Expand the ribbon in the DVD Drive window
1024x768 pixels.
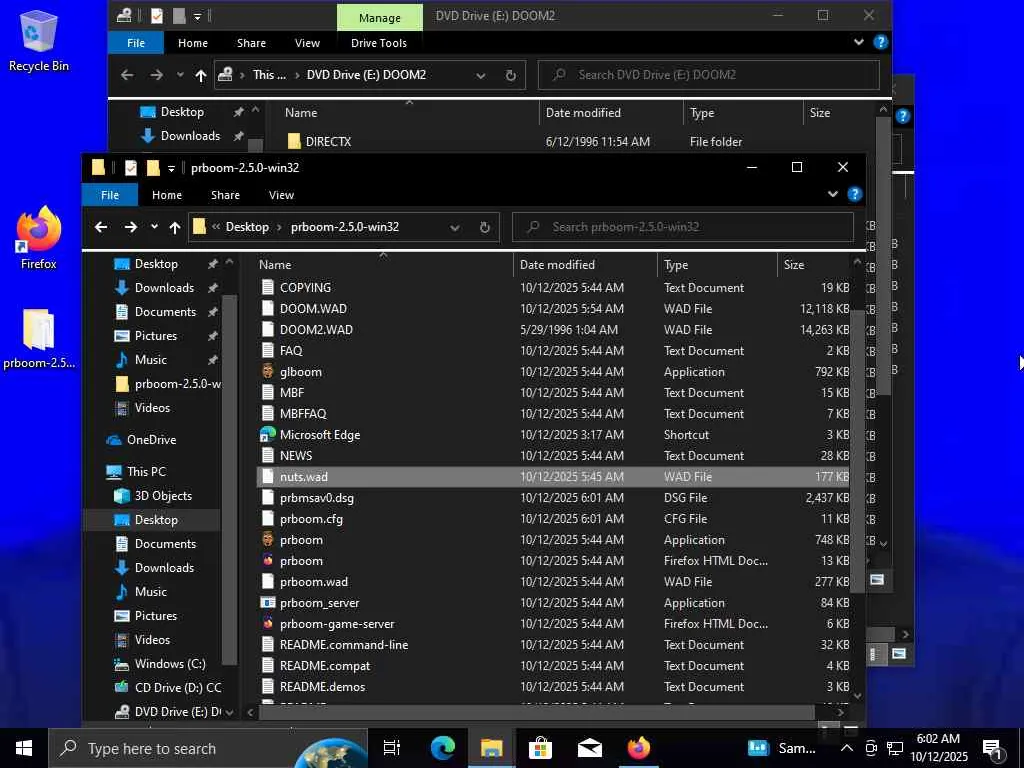859,42
